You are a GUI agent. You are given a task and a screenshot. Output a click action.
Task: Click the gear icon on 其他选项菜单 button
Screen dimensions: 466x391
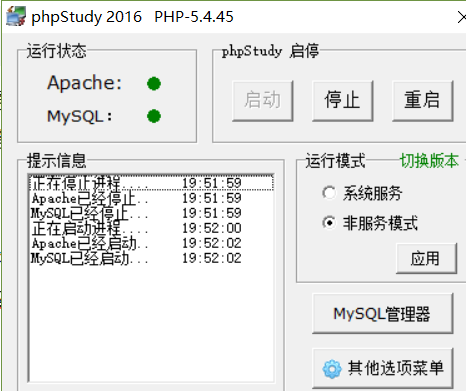tap(332, 369)
